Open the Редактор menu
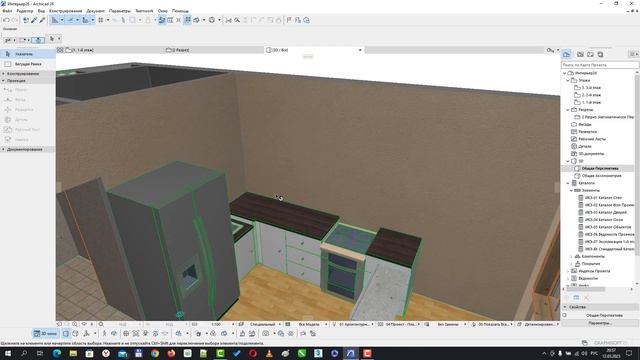640x360 pixels. pyautogui.click(x=25, y=11)
